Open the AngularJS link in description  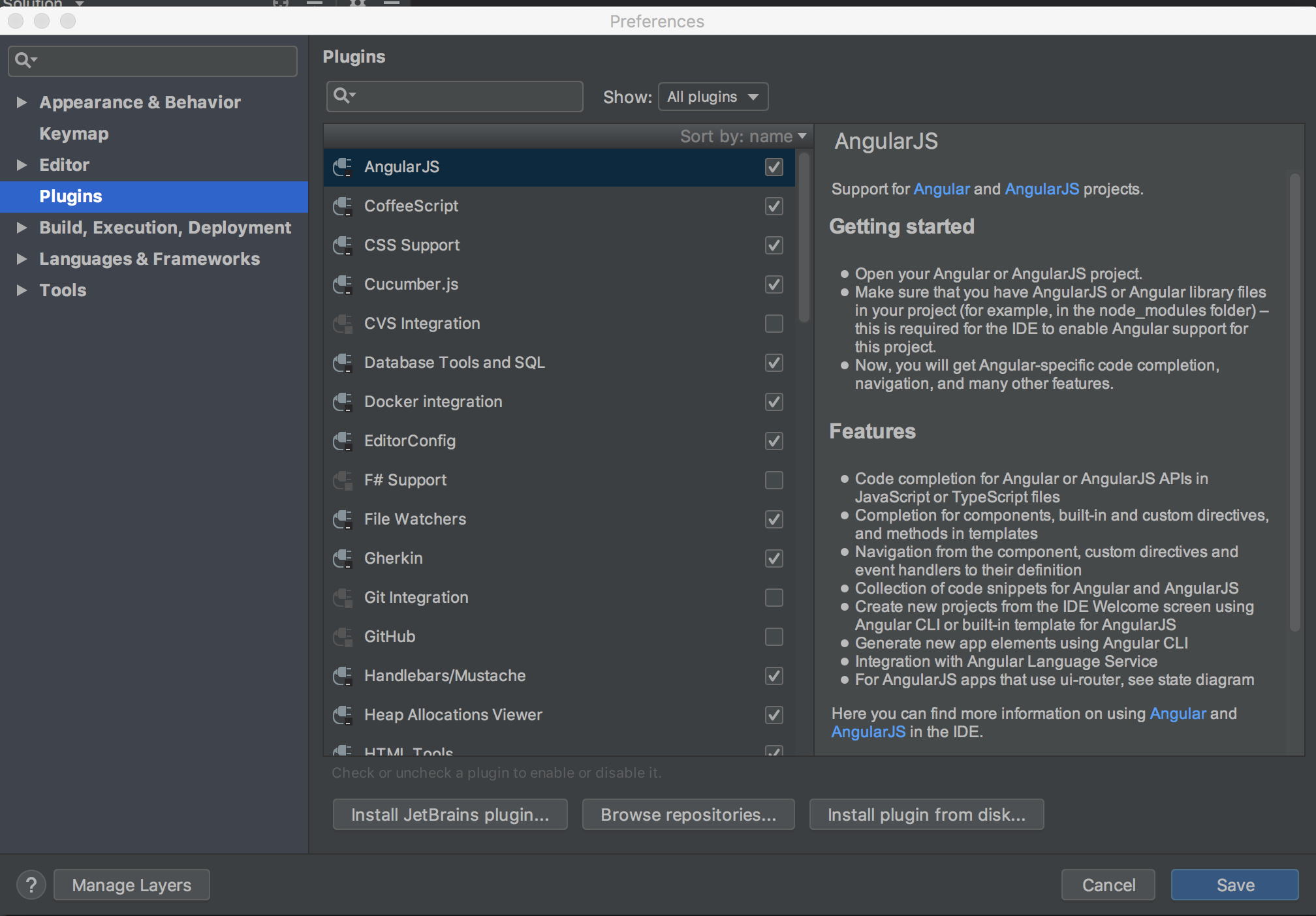click(x=1041, y=189)
